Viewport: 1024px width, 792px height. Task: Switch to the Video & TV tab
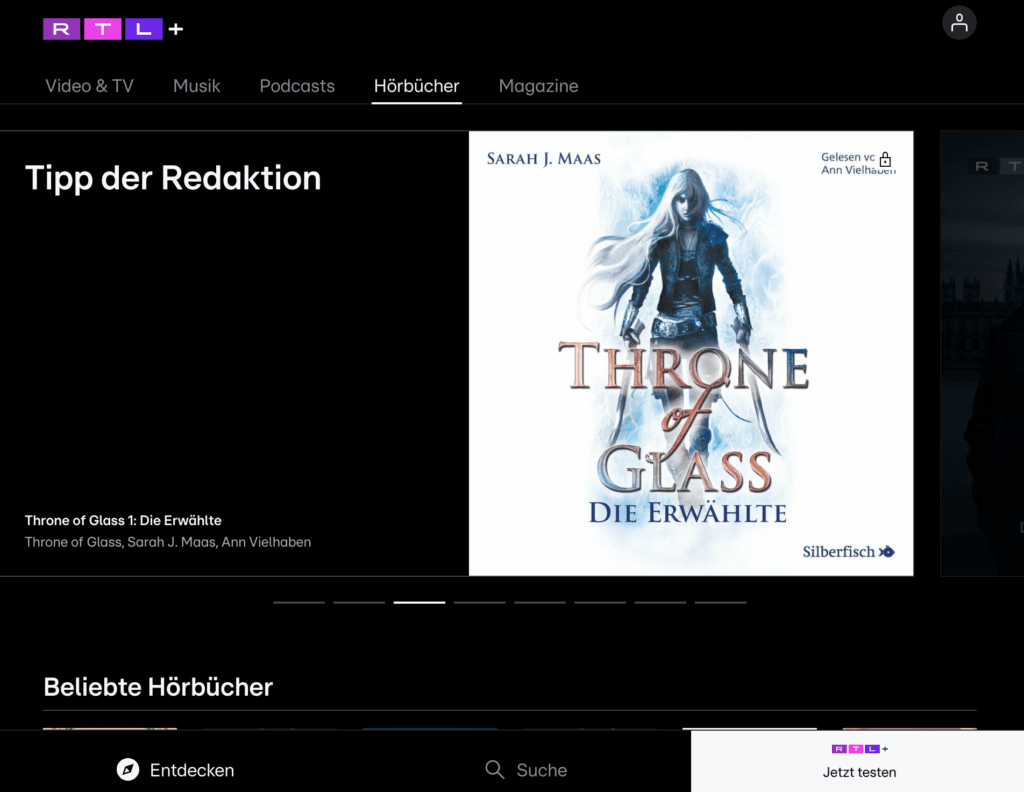(89, 86)
